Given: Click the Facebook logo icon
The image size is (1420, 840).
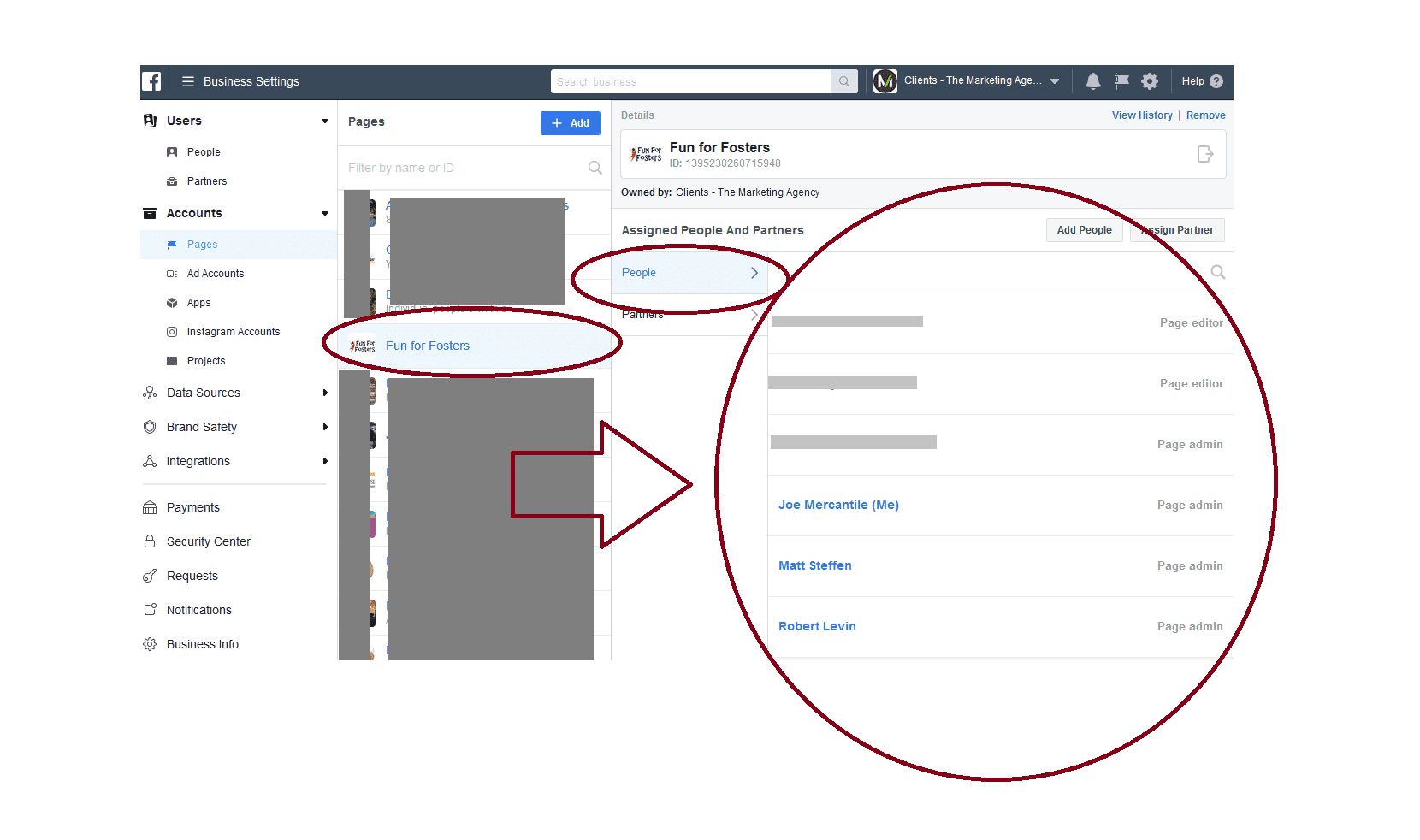Looking at the screenshot, I should click(151, 81).
